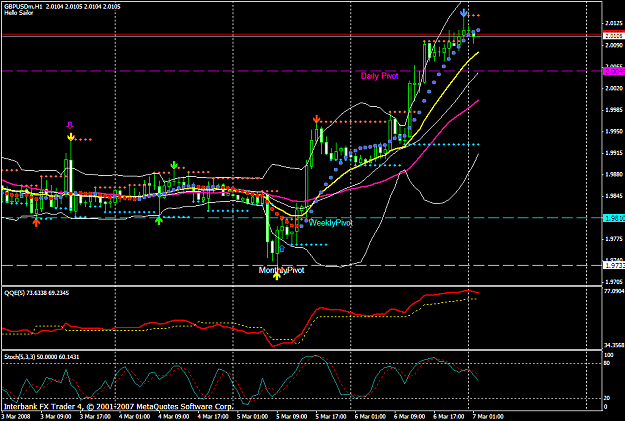Select the MonthlyPivot label

[281, 270]
